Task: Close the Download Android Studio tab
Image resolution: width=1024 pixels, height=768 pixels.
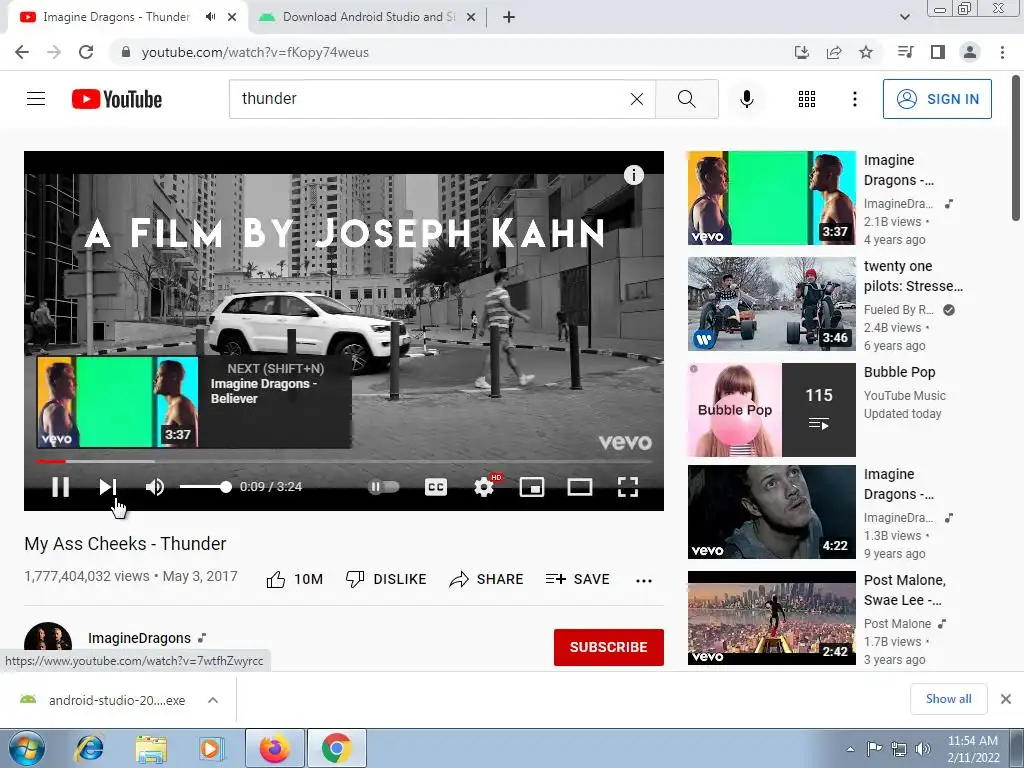Action: point(470,18)
